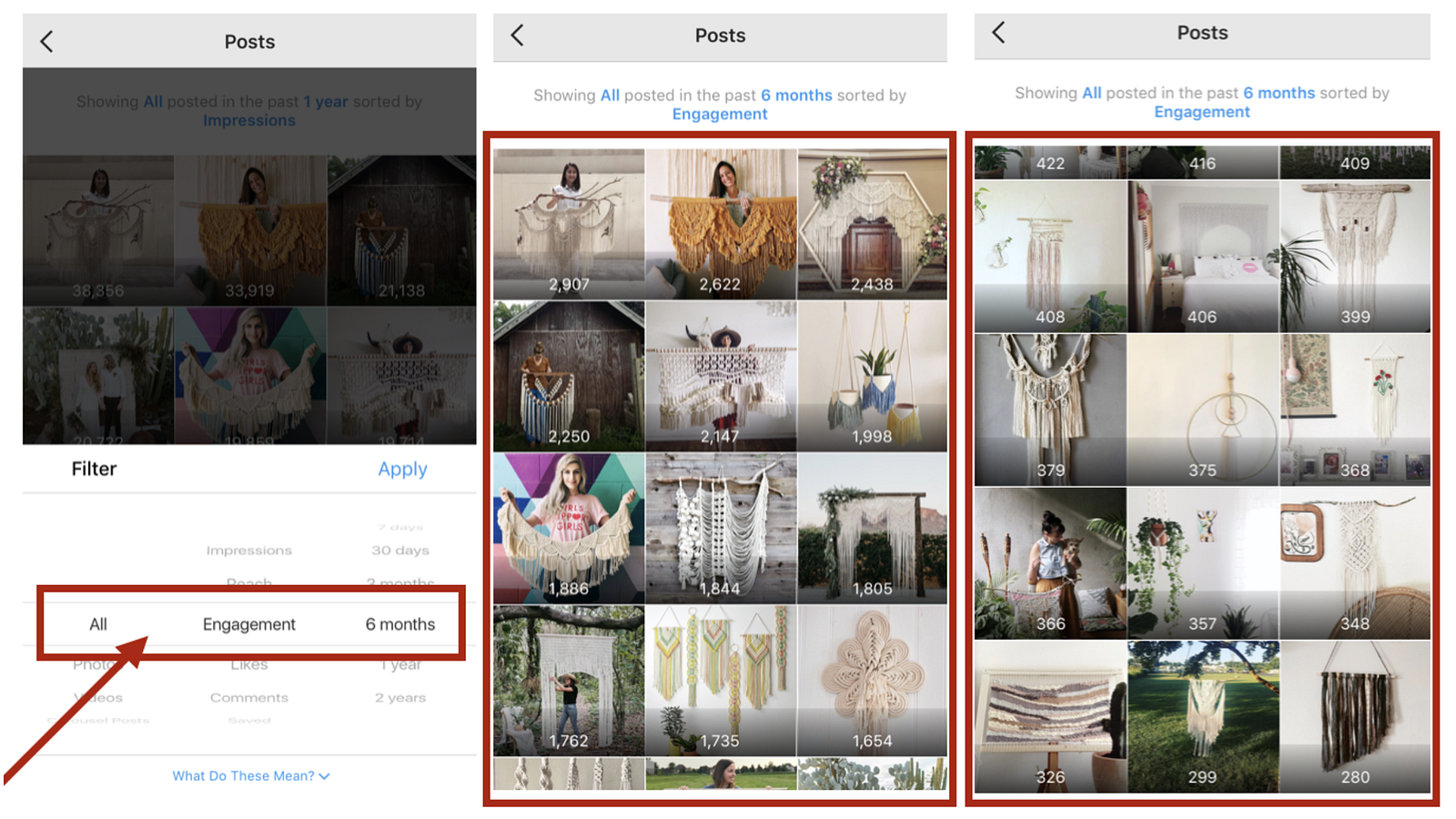Pick the faded 'Comments' option in the Filter picker

(x=249, y=698)
